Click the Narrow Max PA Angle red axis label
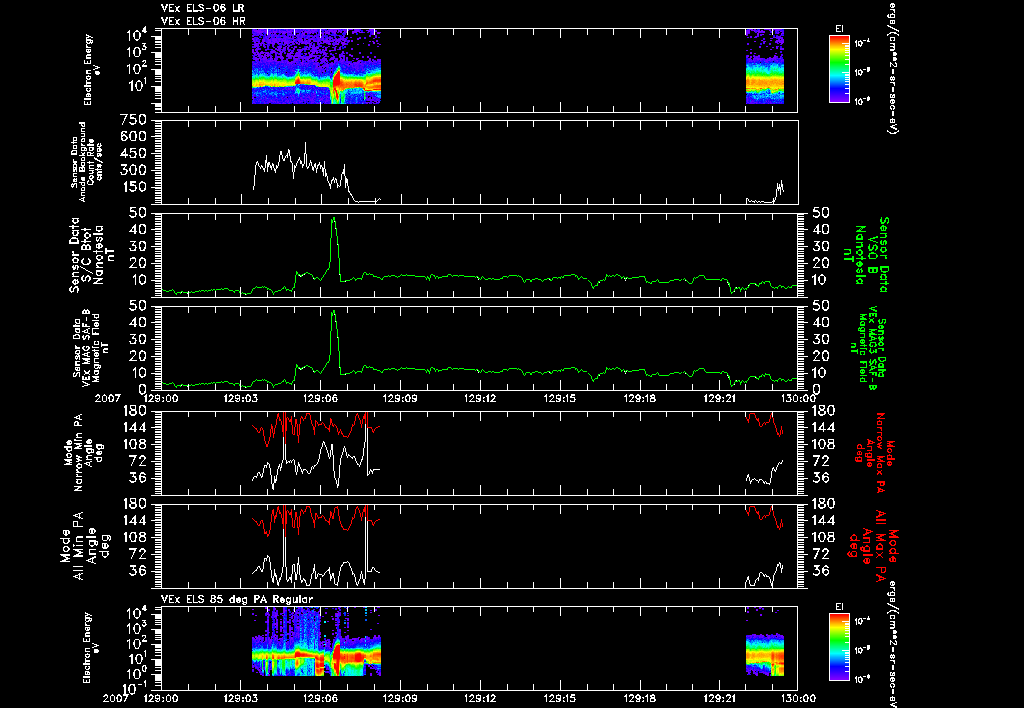1024x708 pixels. 872,453
